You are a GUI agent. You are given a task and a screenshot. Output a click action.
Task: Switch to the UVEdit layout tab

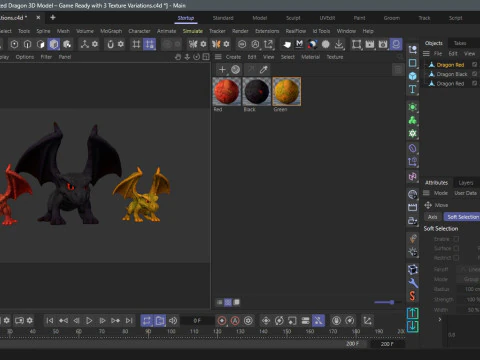327,18
